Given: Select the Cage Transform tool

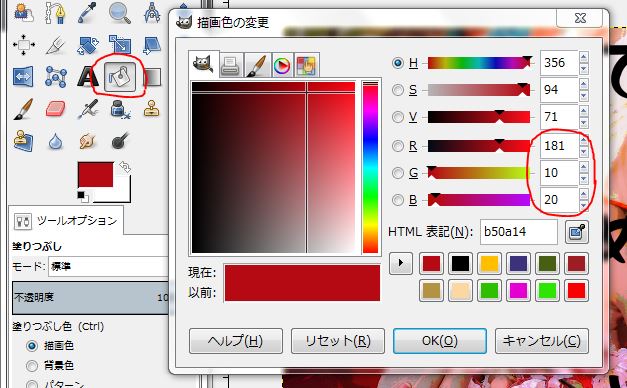Looking at the screenshot, I should [x=55, y=76].
